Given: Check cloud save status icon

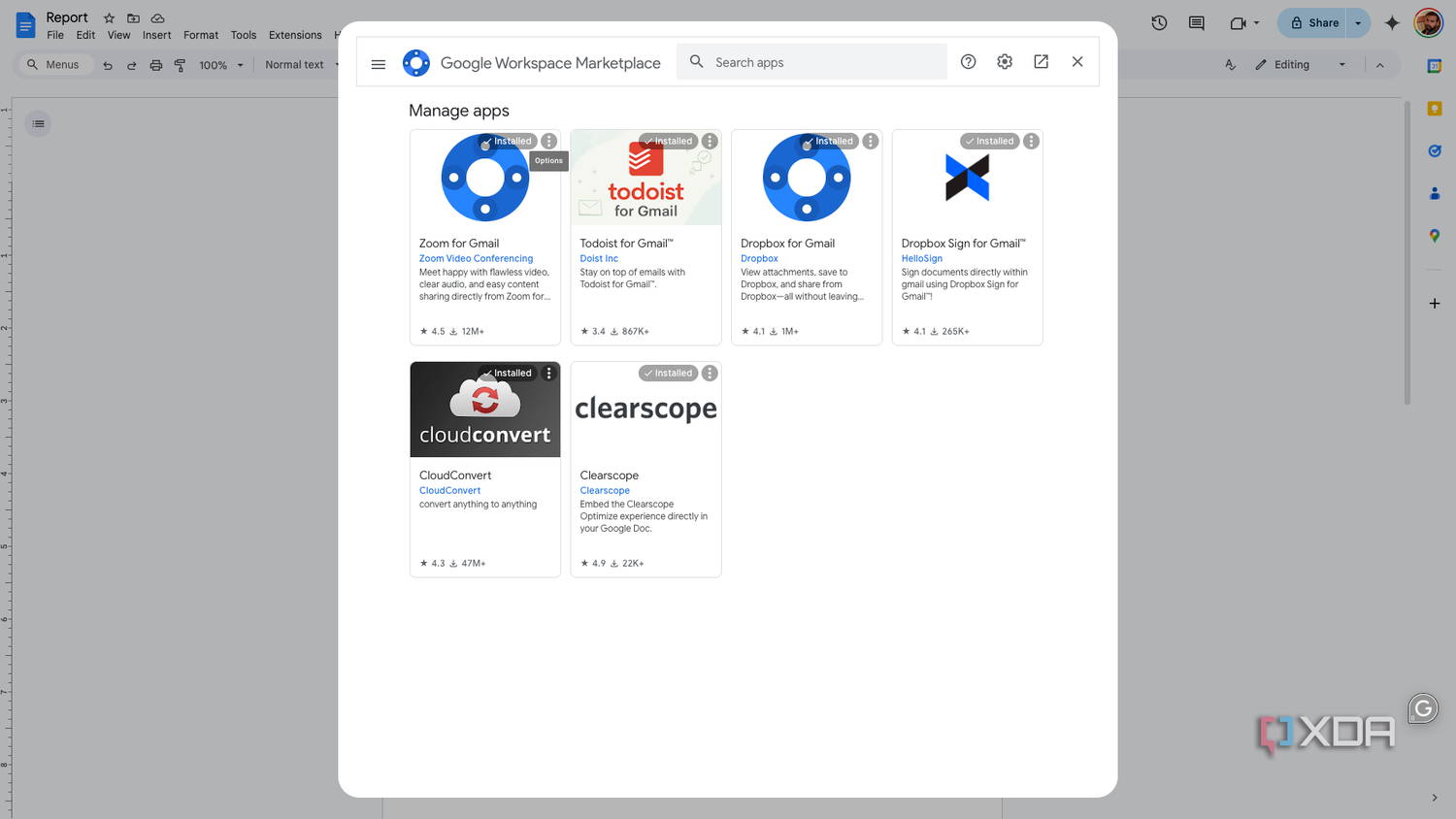Looking at the screenshot, I should (x=157, y=18).
